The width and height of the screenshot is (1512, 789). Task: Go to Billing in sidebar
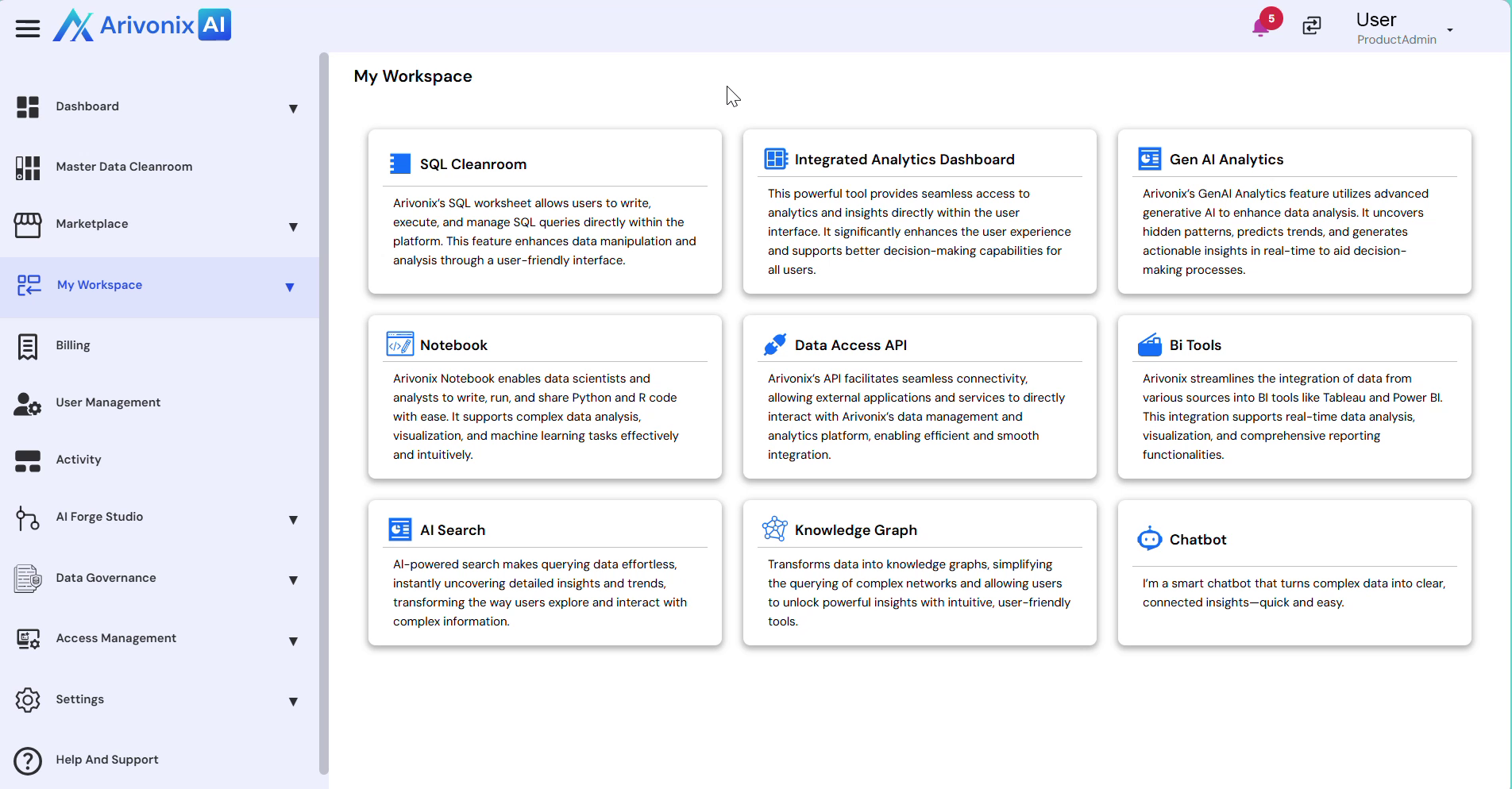[73, 345]
